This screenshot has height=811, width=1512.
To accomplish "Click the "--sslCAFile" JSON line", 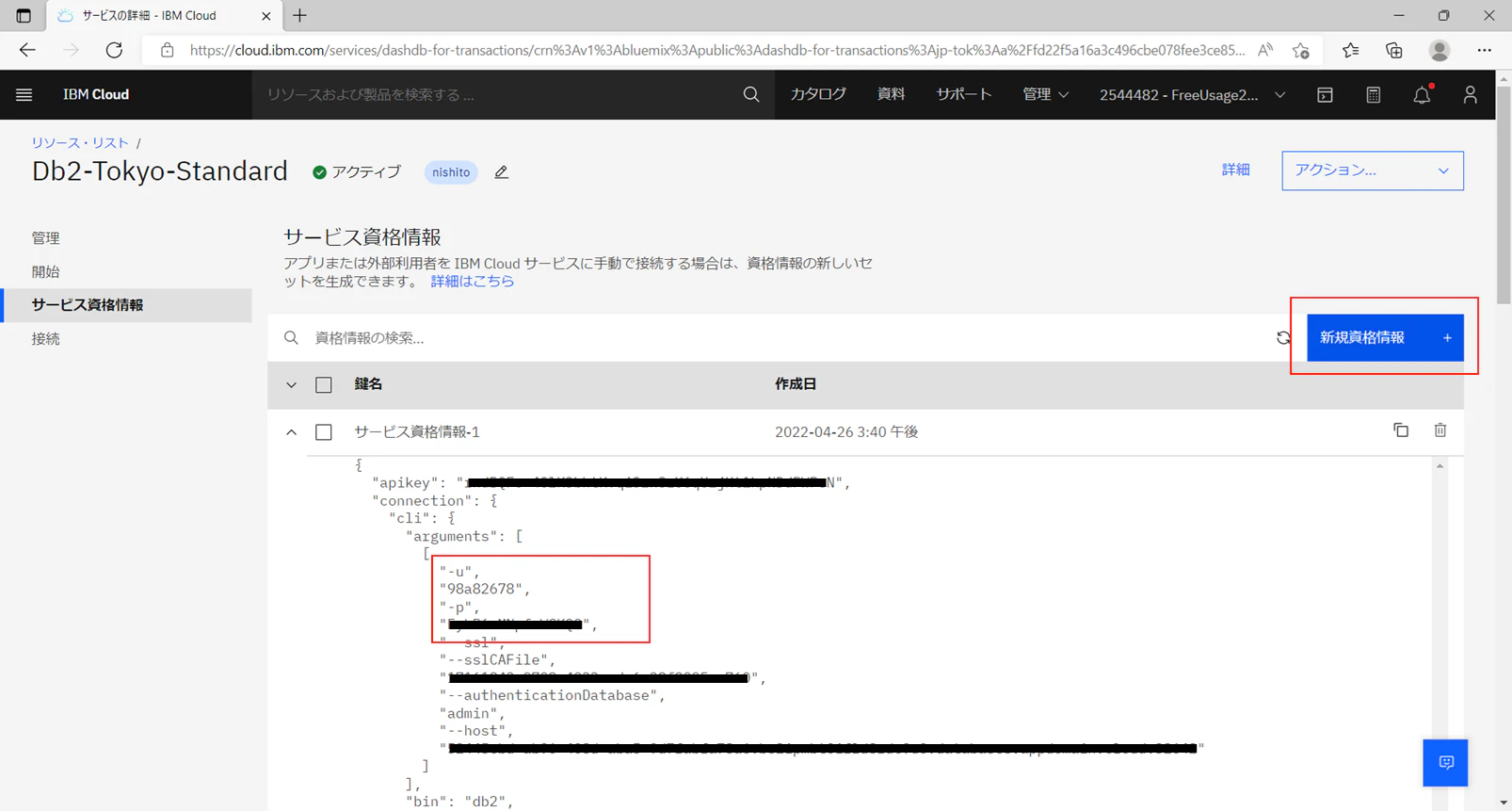I will (498, 659).
